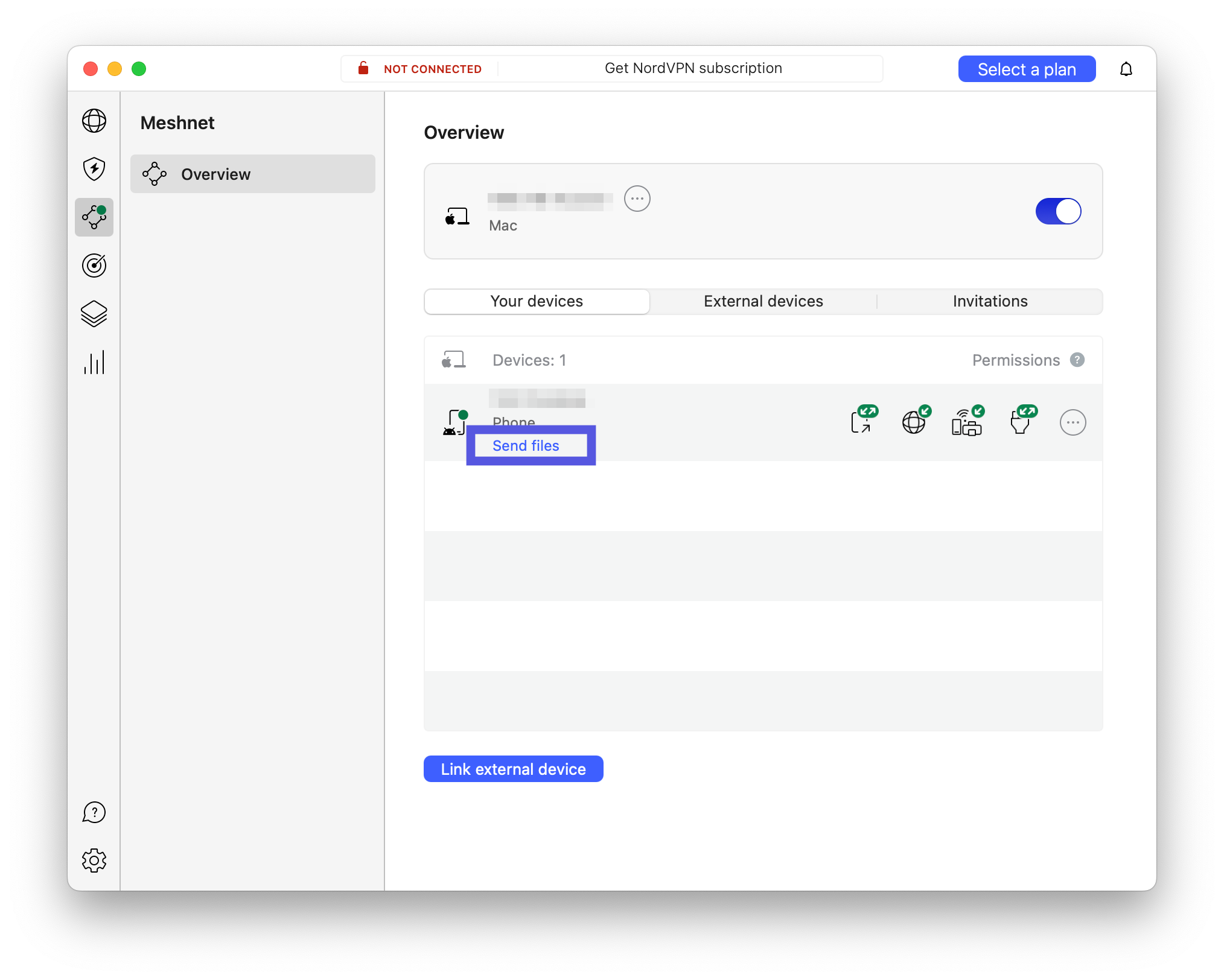Turn off the Meshnet toggle switch
This screenshot has height=980, width=1224.
point(1059,211)
